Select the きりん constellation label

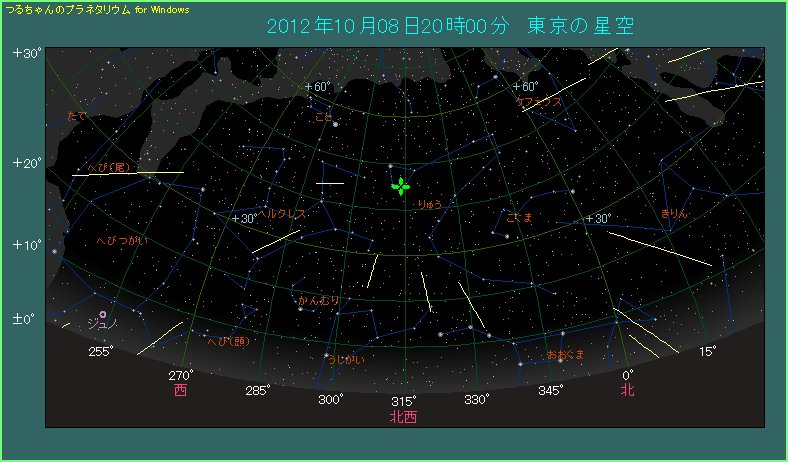[x=674, y=213]
